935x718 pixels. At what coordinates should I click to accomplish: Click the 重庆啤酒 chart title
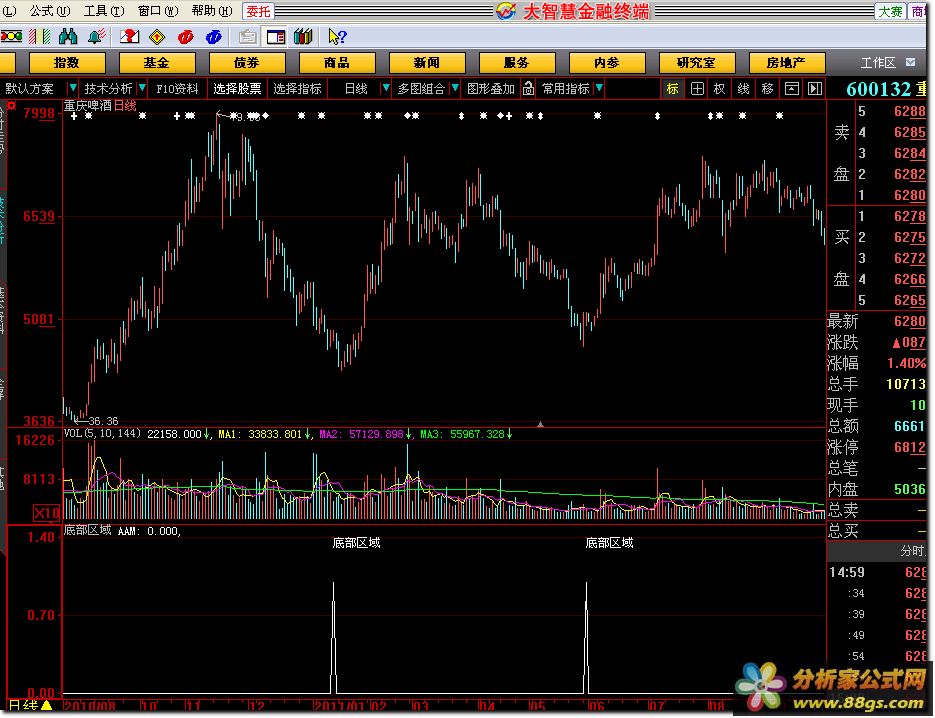tap(88, 106)
